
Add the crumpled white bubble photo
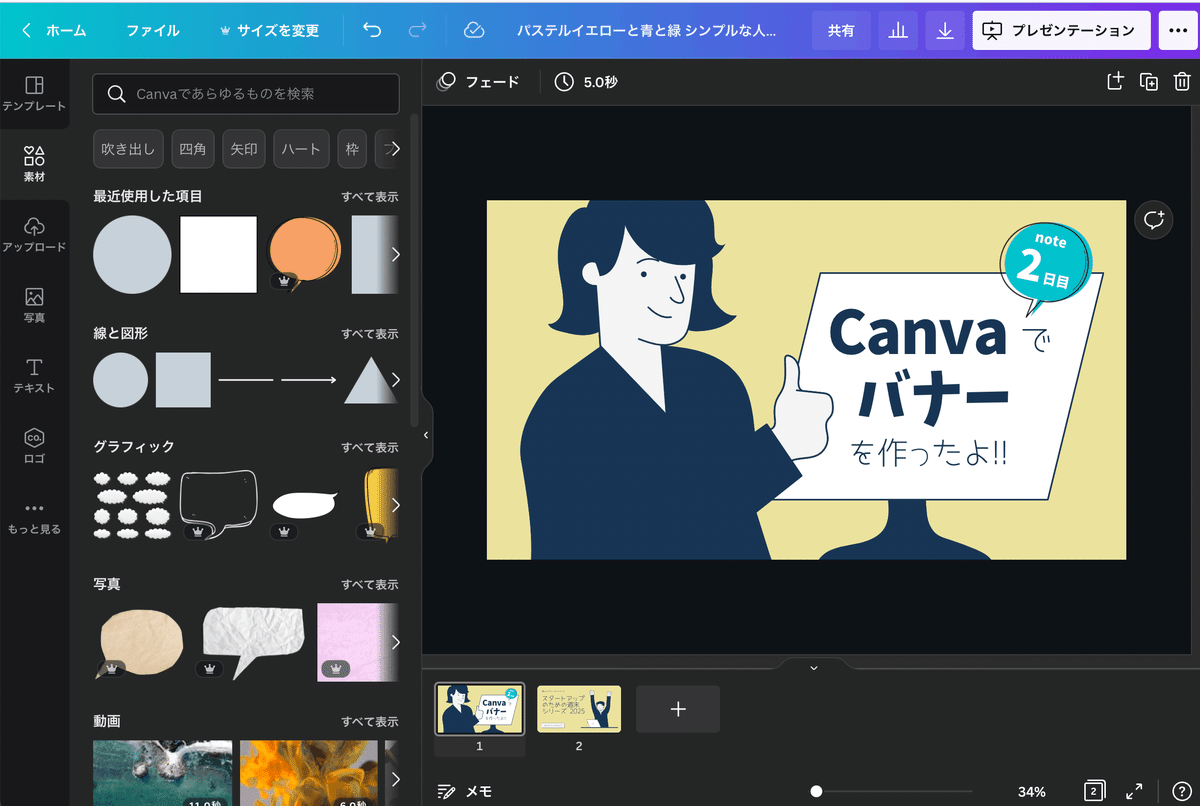coord(252,642)
